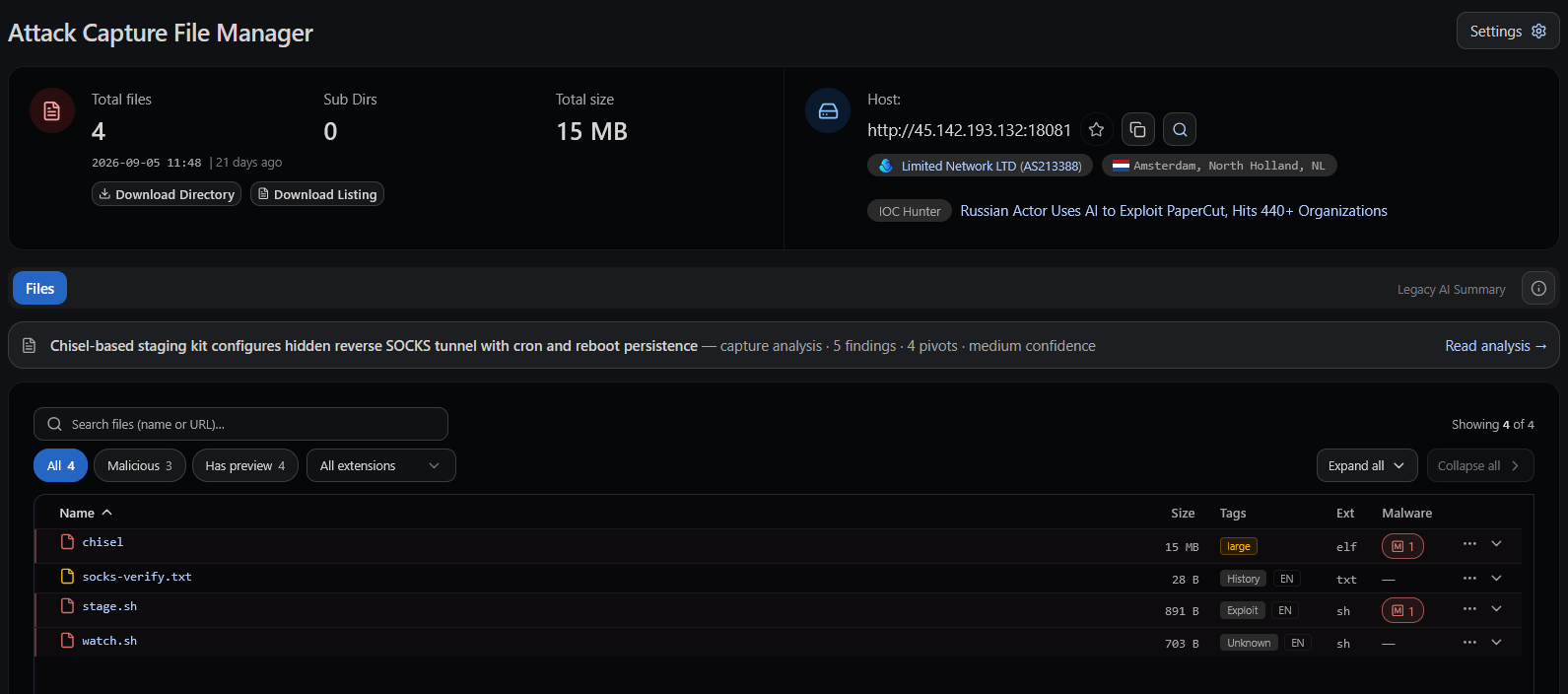
Task: Click the red document icon beside Total files
Action: pyautogui.click(x=52, y=110)
